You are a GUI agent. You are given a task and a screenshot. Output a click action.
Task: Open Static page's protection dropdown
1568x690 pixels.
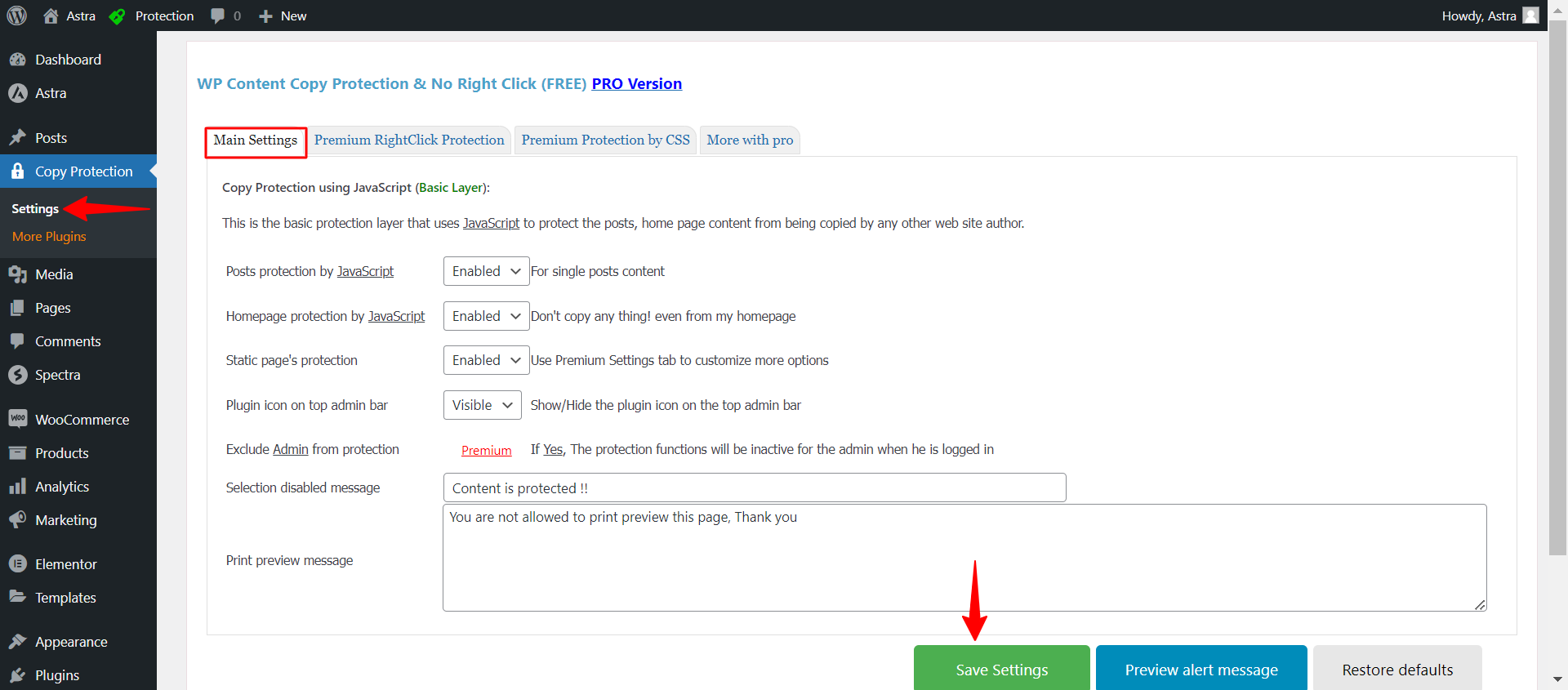point(486,360)
